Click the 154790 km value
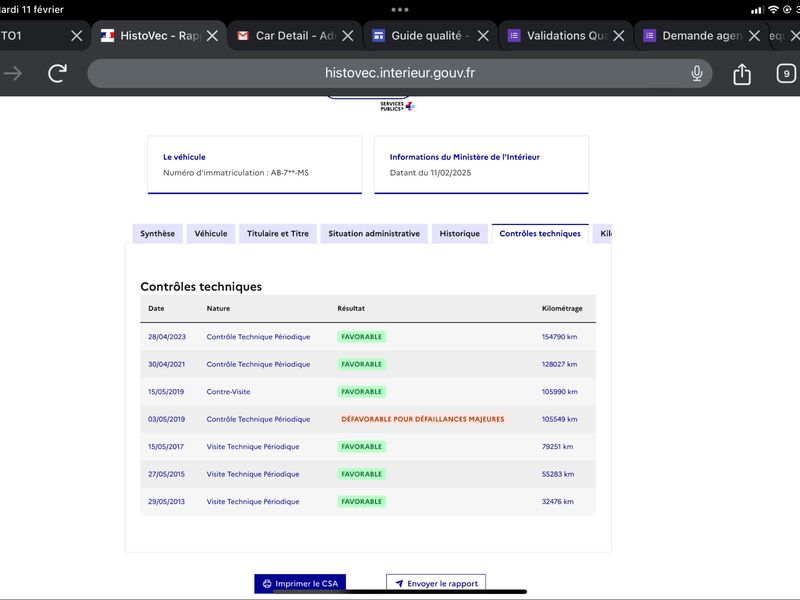This screenshot has height=600, width=800. [559, 337]
